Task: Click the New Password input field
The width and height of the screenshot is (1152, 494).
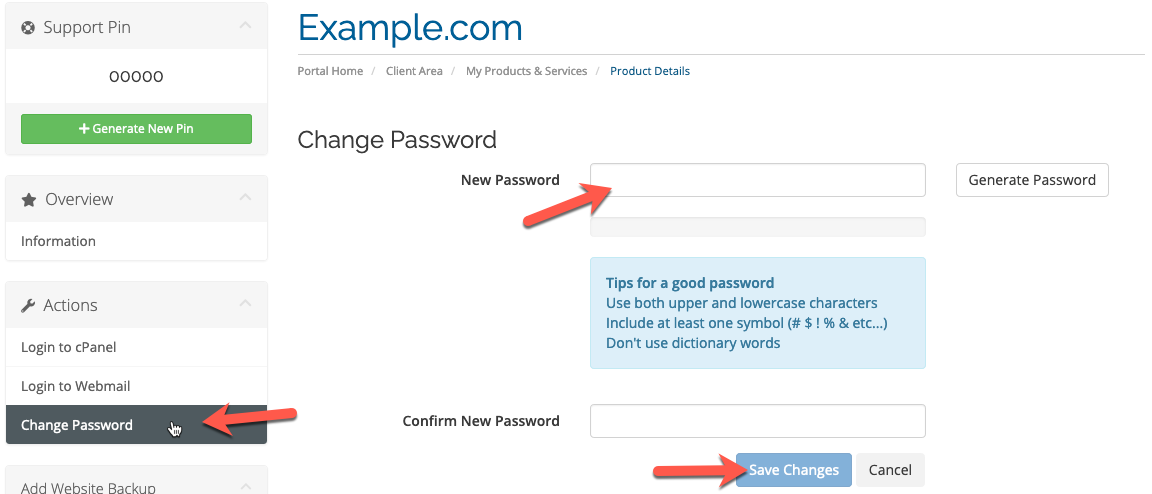Action: click(x=757, y=180)
